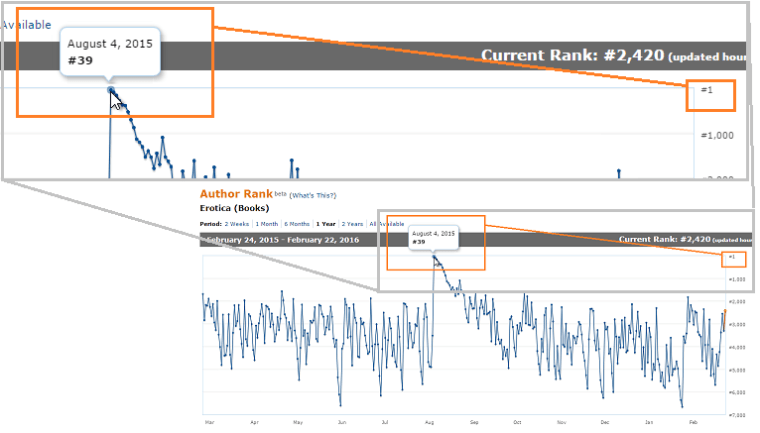Click the #7,000 rank axis label

coord(735,414)
